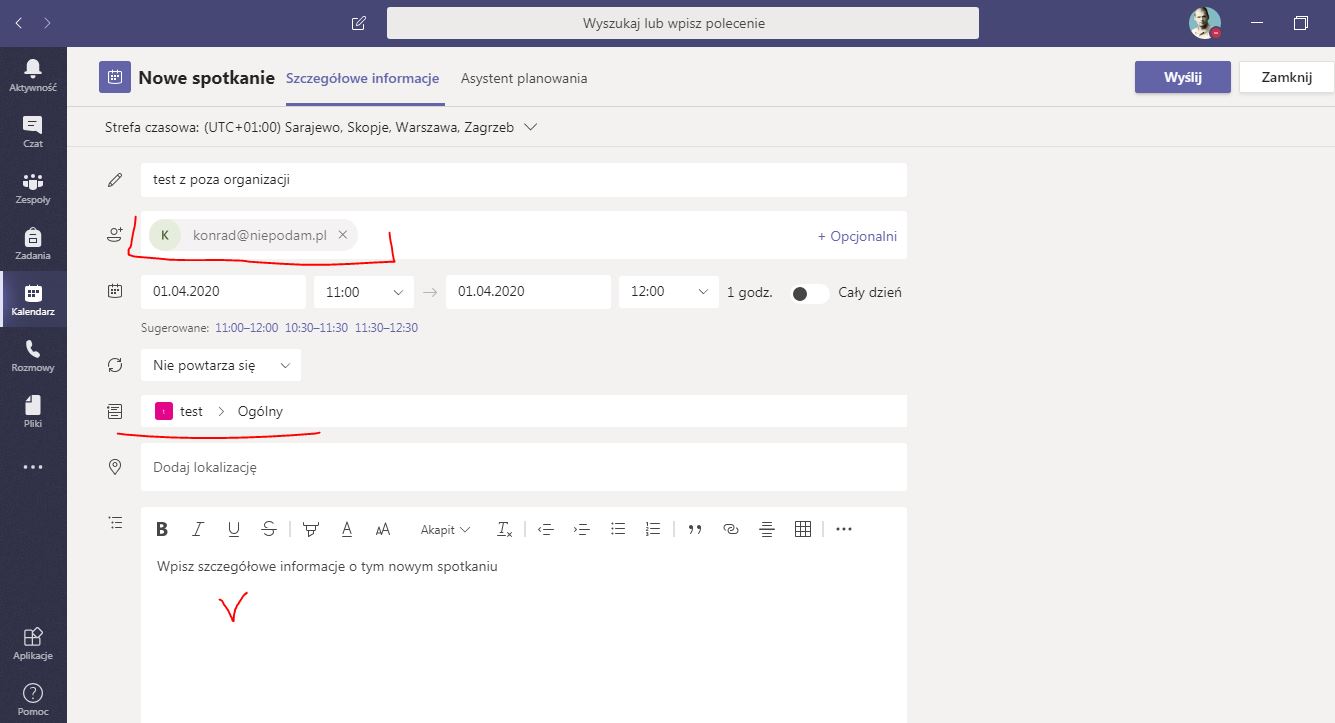Select Szczegółowe informacje tab
Screen dimensions: 1335x723
click(x=362, y=78)
